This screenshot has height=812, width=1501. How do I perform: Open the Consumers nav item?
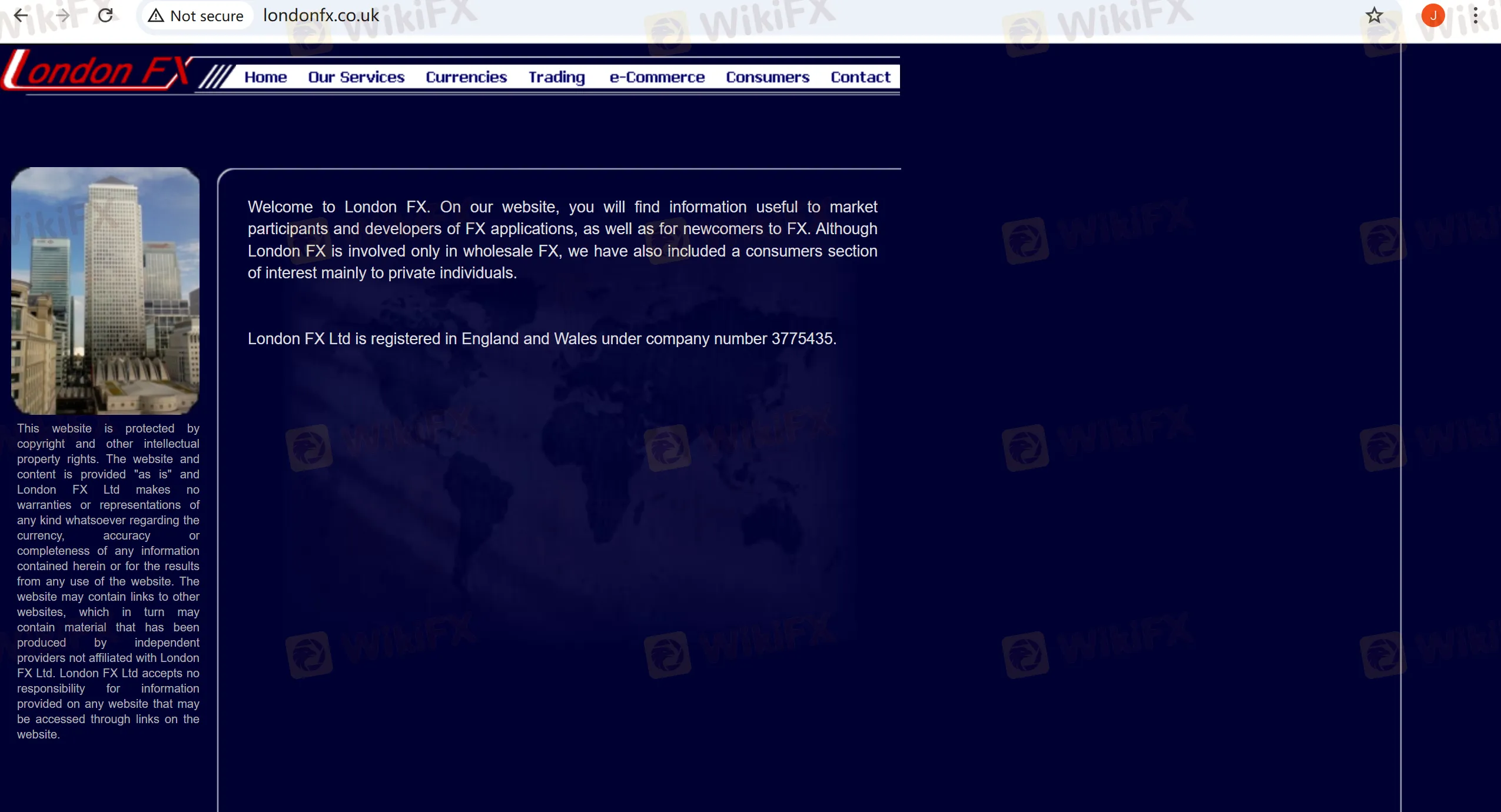[768, 77]
